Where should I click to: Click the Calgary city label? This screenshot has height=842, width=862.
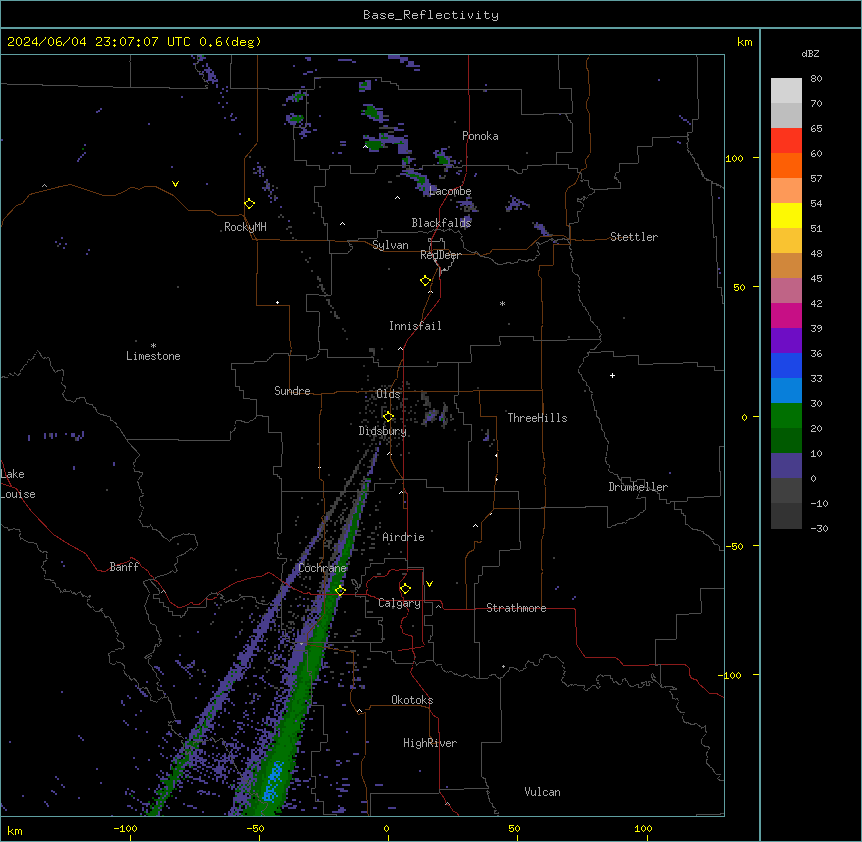click(399, 603)
